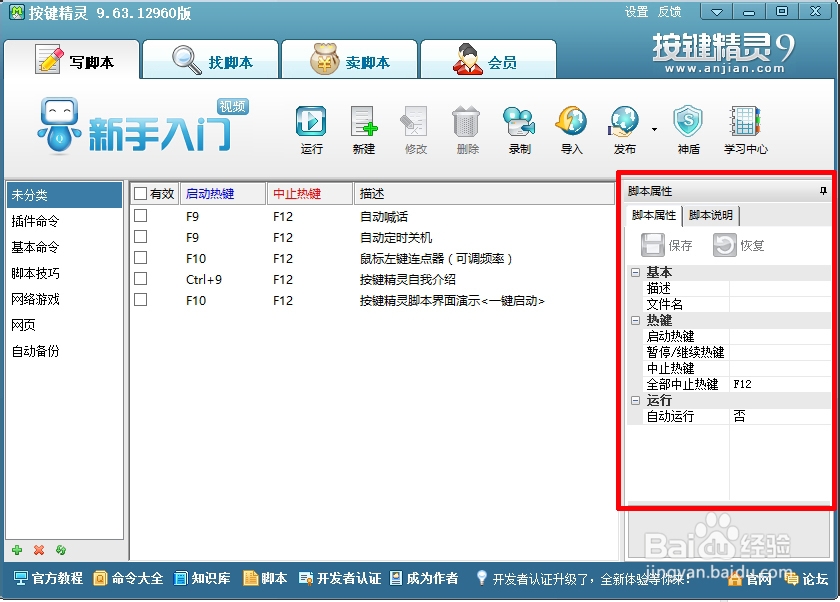Screen dimensions: 840x602
Task: Click the 保存 disk icon in properties
Action: (x=652, y=245)
